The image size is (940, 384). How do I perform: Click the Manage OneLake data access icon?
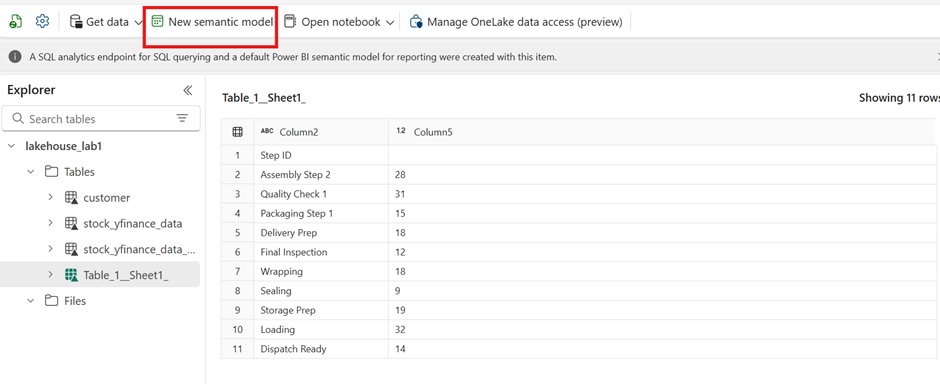click(x=416, y=22)
